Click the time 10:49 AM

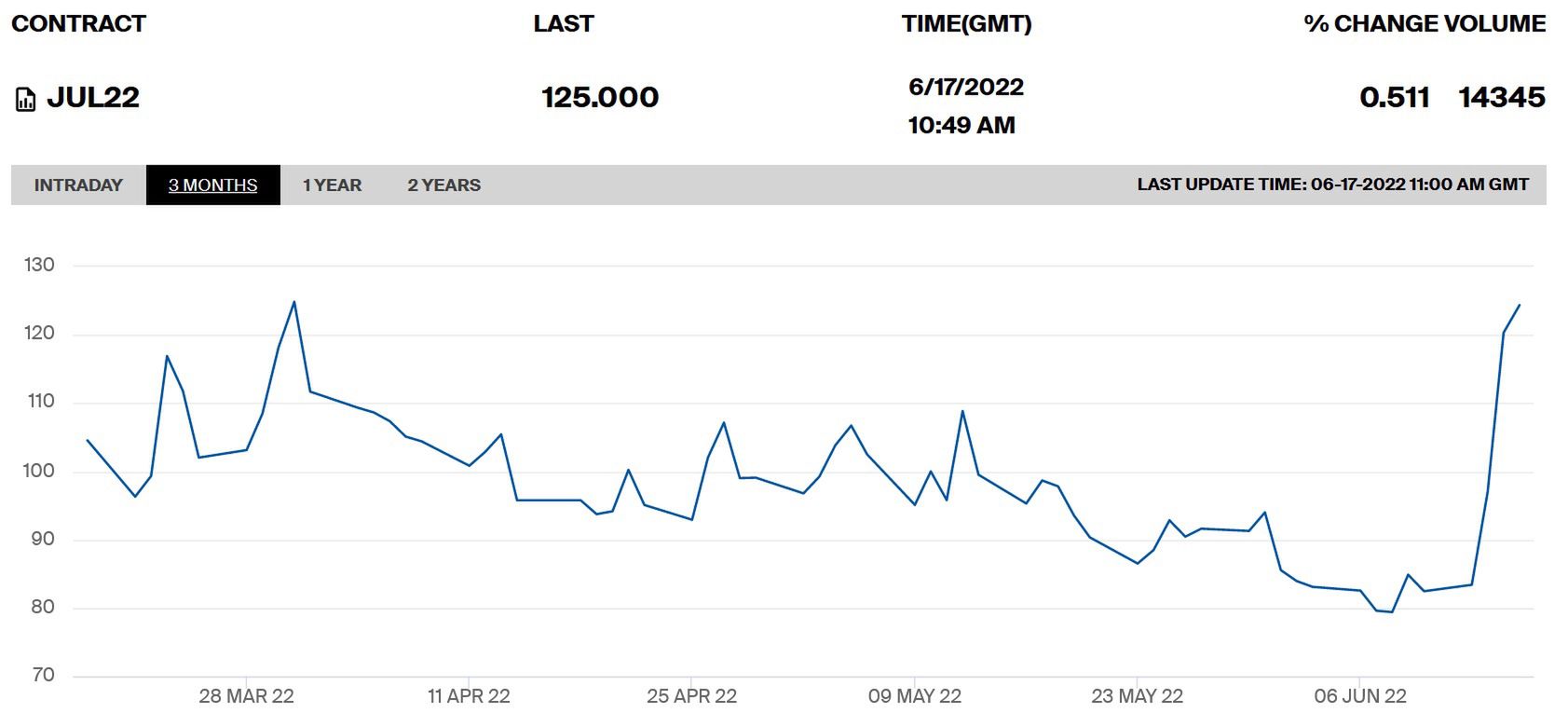(961, 126)
